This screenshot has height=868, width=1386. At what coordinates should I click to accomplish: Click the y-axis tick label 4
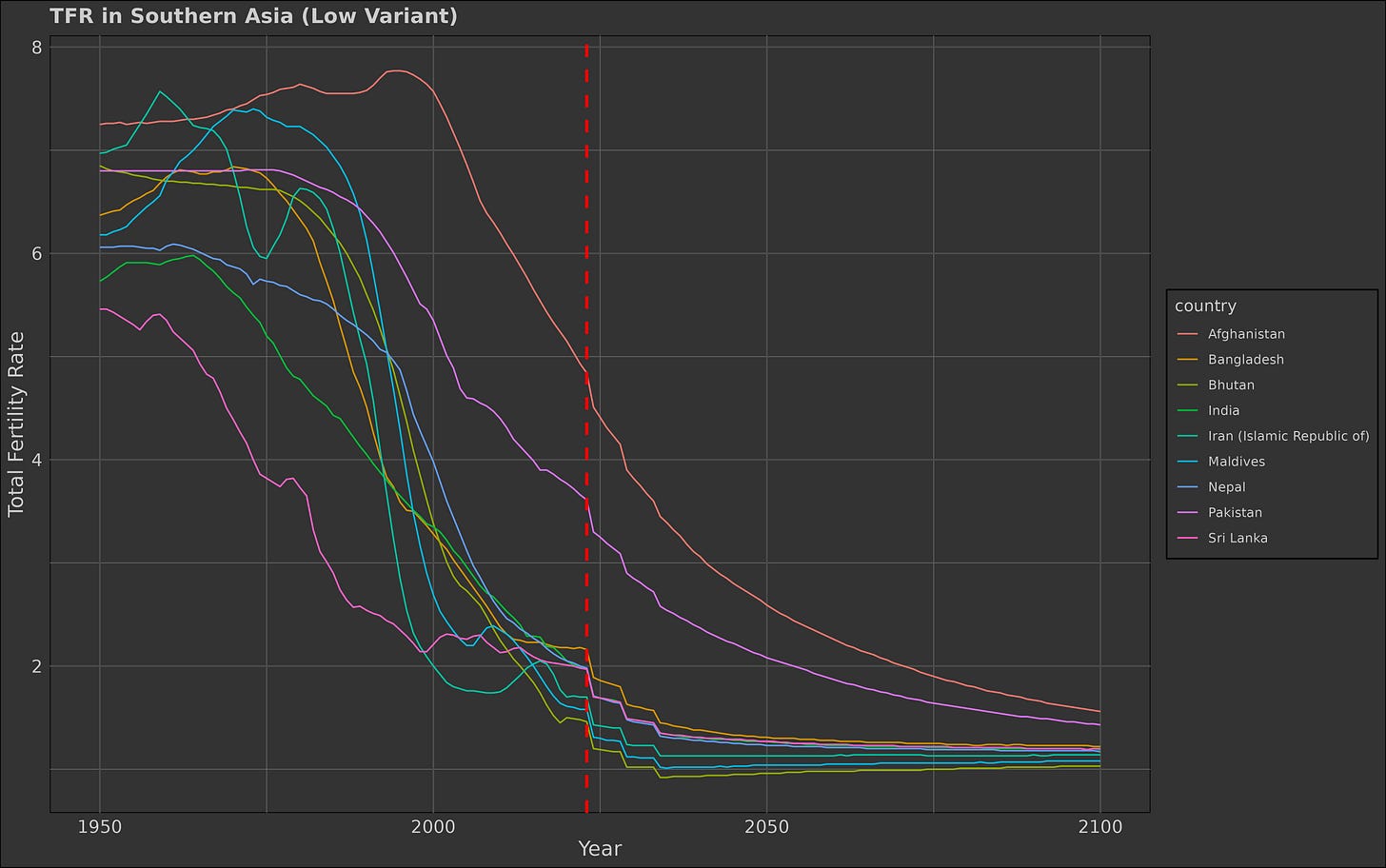pyautogui.click(x=37, y=460)
